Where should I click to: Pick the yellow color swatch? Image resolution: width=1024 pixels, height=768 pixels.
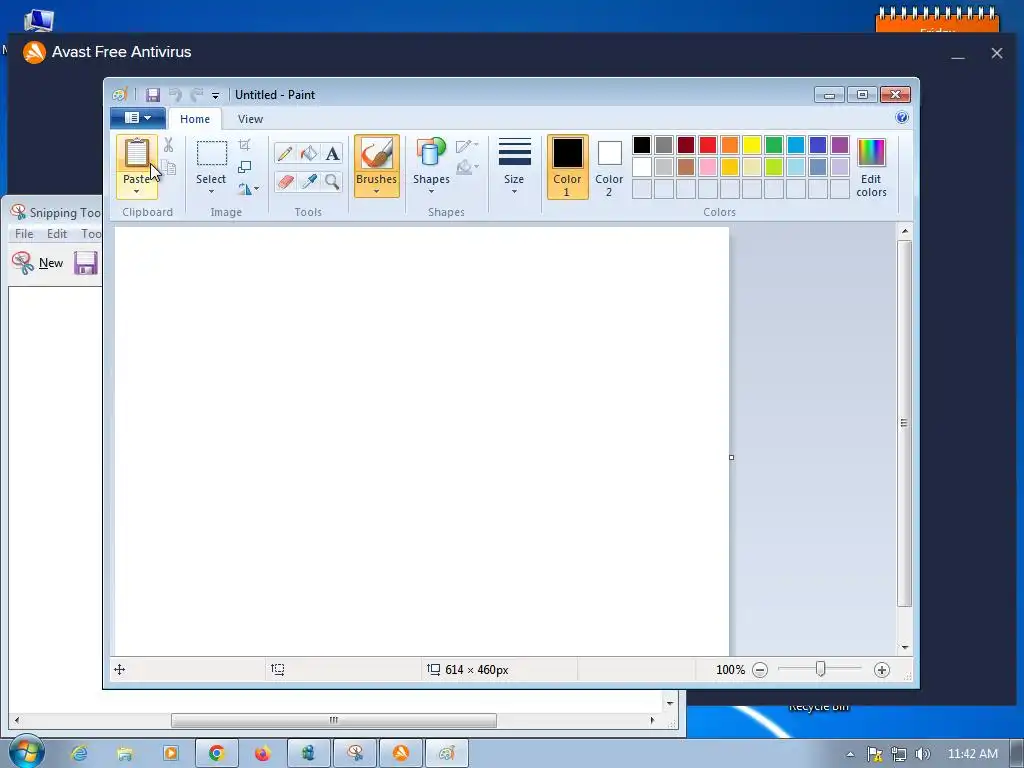pos(752,144)
